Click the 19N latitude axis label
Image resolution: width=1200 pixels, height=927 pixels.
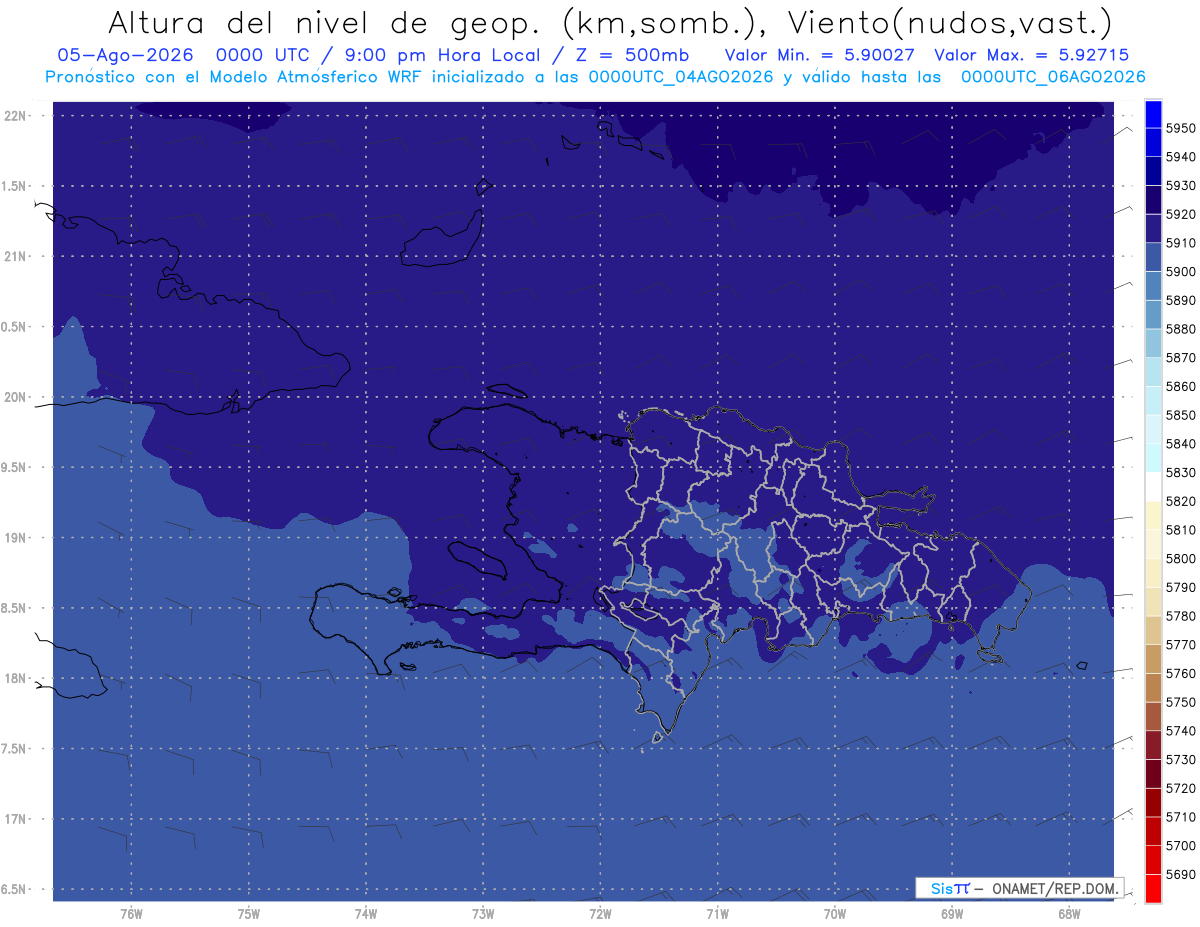[17, 538]
